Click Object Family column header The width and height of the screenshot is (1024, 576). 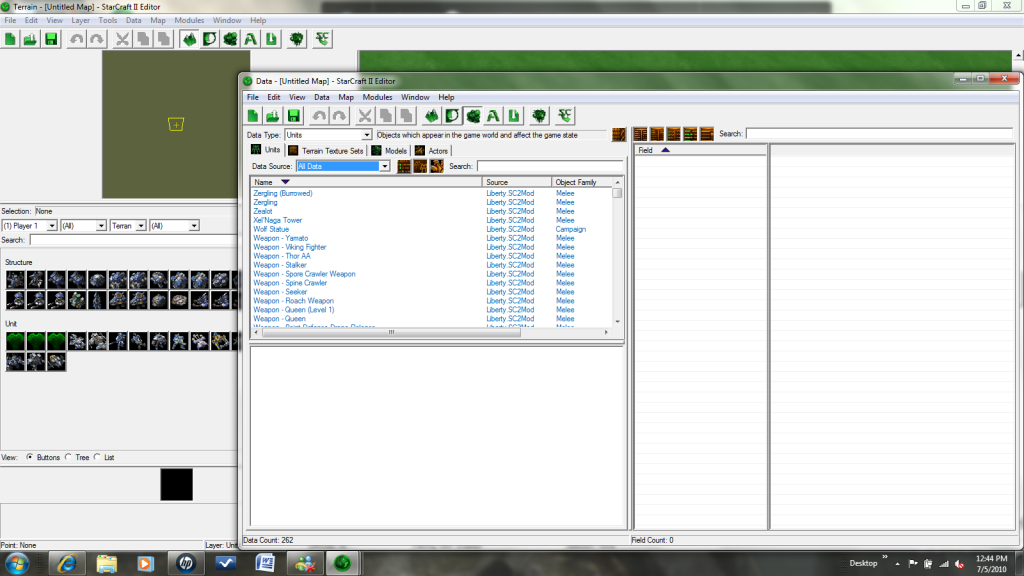[582, 182]
